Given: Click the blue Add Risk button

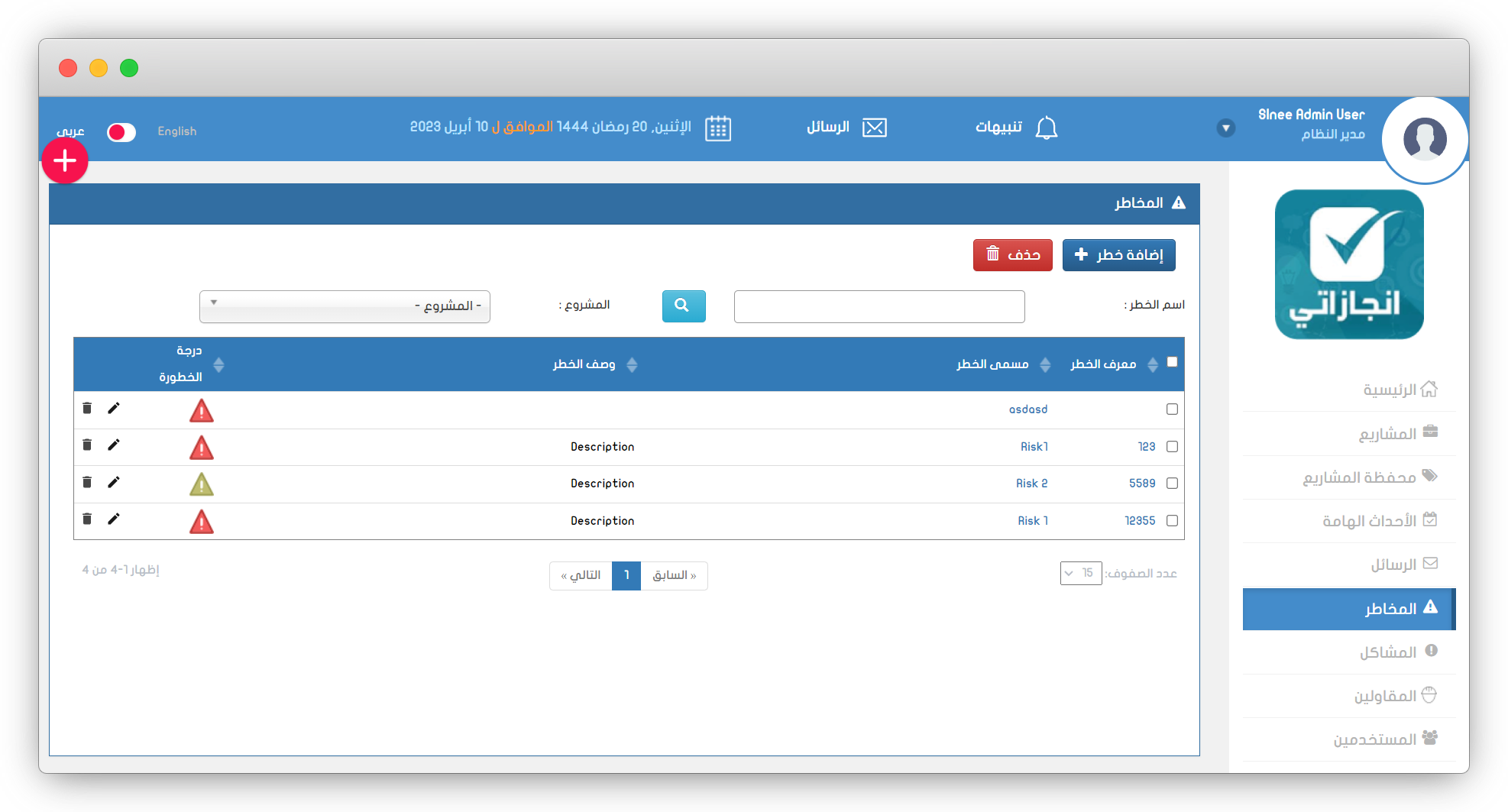Looking at the screenshot, I should [x=1118, y=255].
